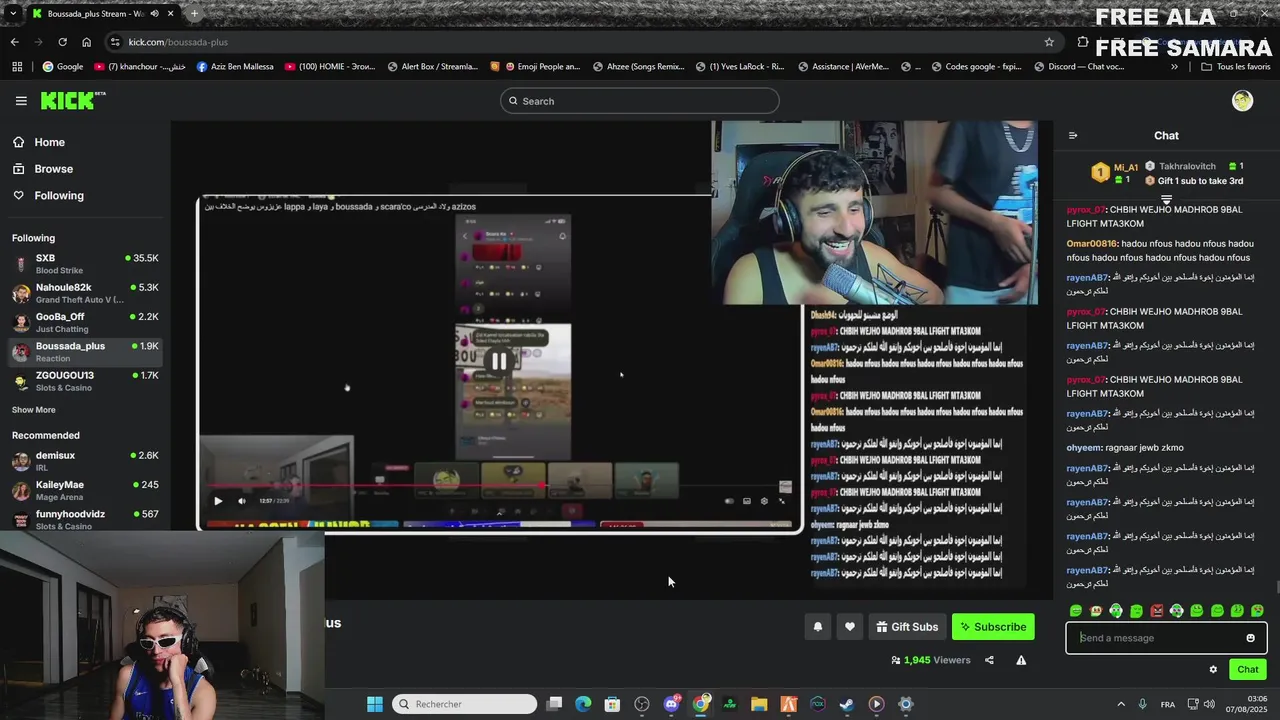This screenshot has height=720, width=1280.
Task: Toggle microphone icon in system tray
Action: point(1142,704)
